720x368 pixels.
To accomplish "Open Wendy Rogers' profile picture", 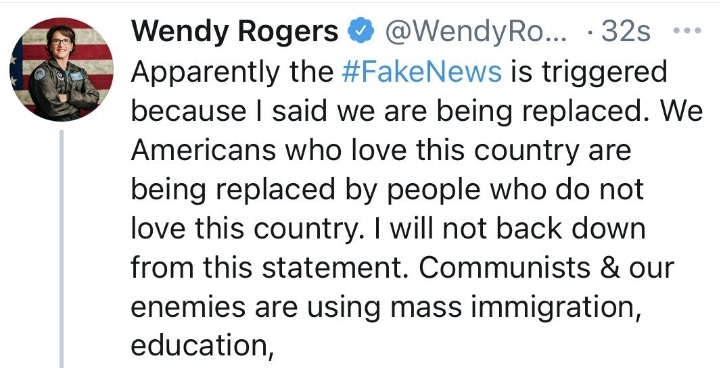I will pos(62,69).
